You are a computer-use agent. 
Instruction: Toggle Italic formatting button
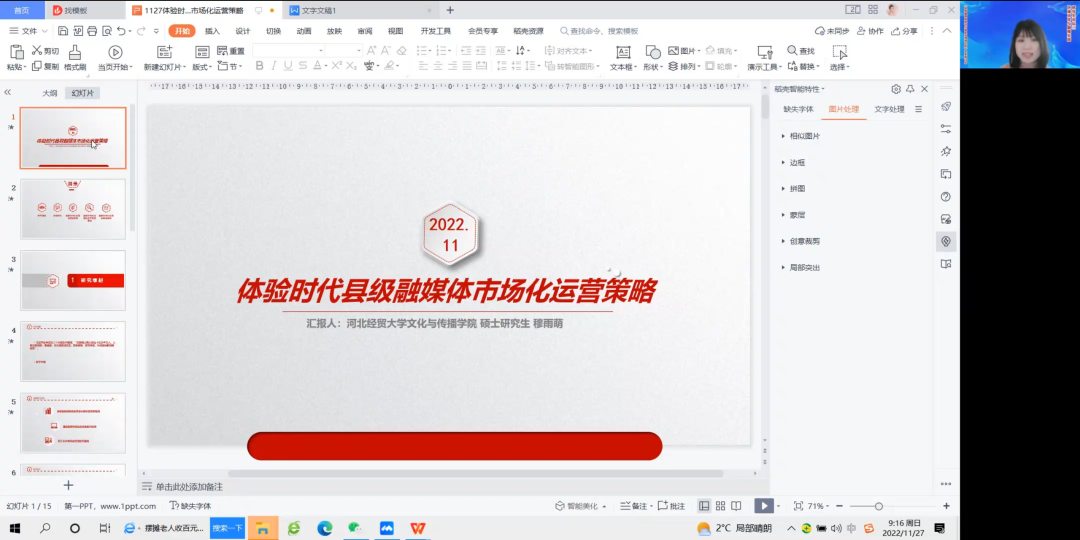click(274, 66)
